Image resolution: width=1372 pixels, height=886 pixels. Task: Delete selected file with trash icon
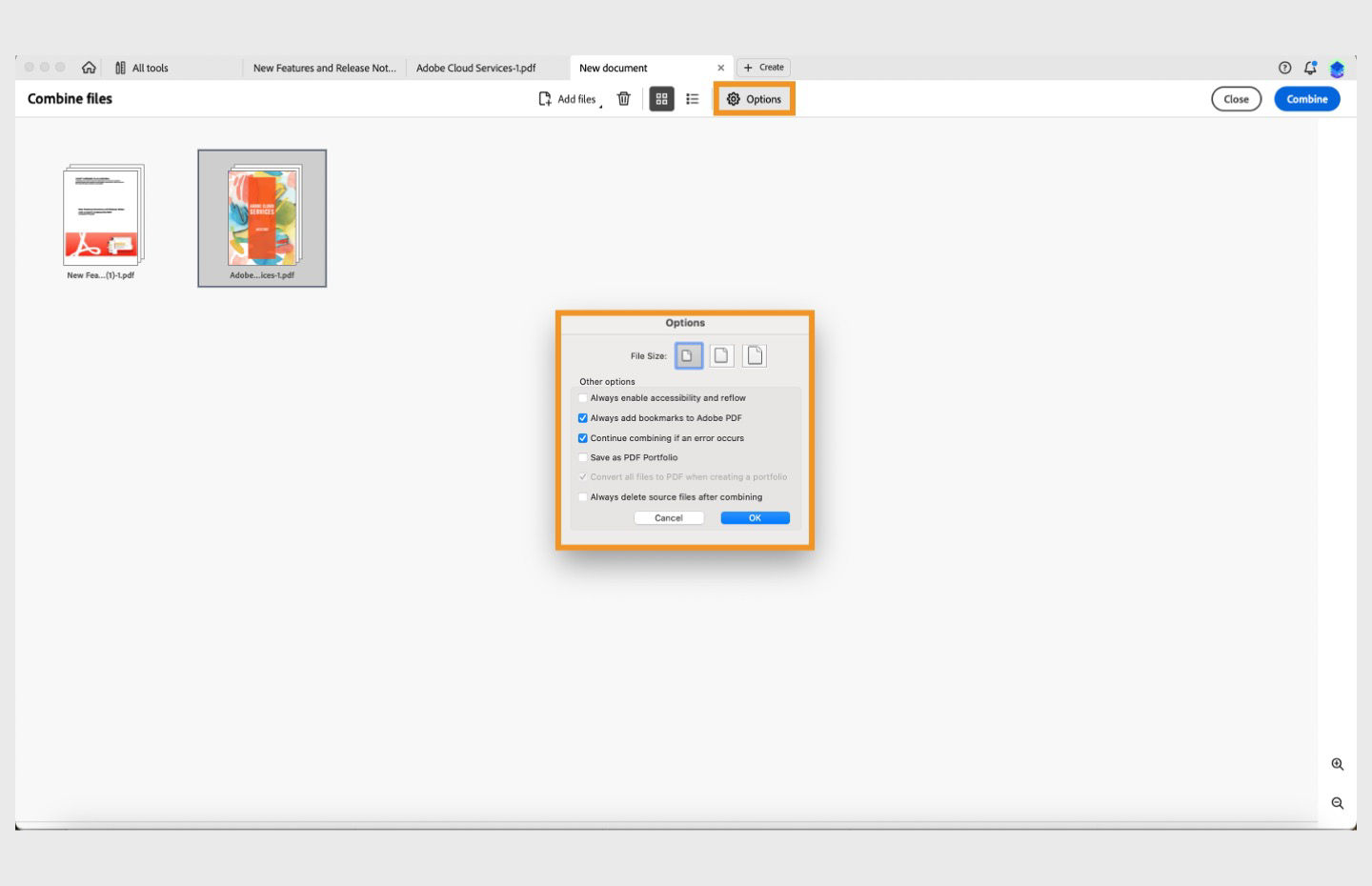[624, 99]
